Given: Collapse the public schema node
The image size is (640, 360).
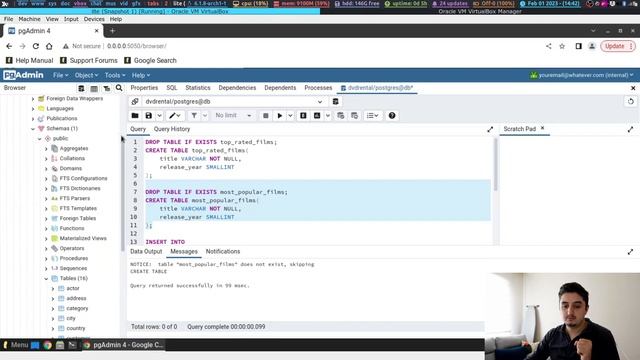Looking at the screenshot, I should tap(40, 139).
